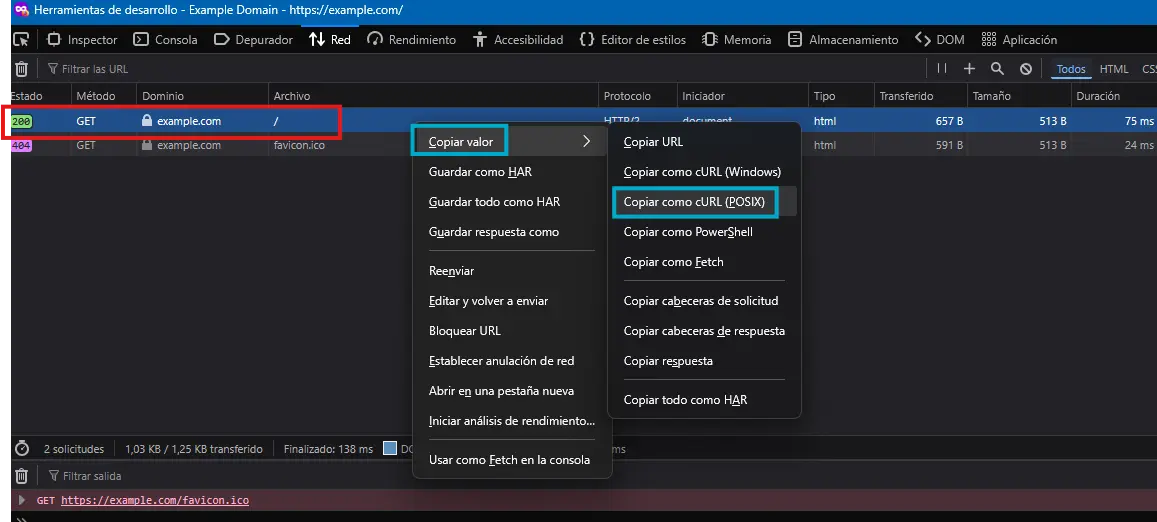Sort requests by the Duración column header
This screenshot has height=522, width=1157.
[1100, 96]
